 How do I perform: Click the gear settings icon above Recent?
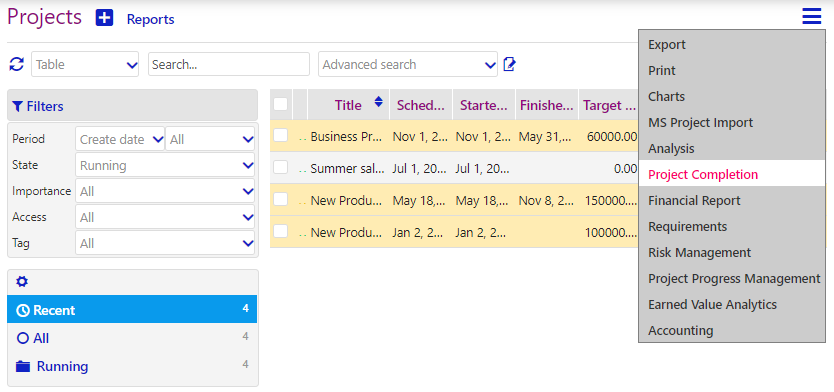pyautogui.click(x=22, y=282)
